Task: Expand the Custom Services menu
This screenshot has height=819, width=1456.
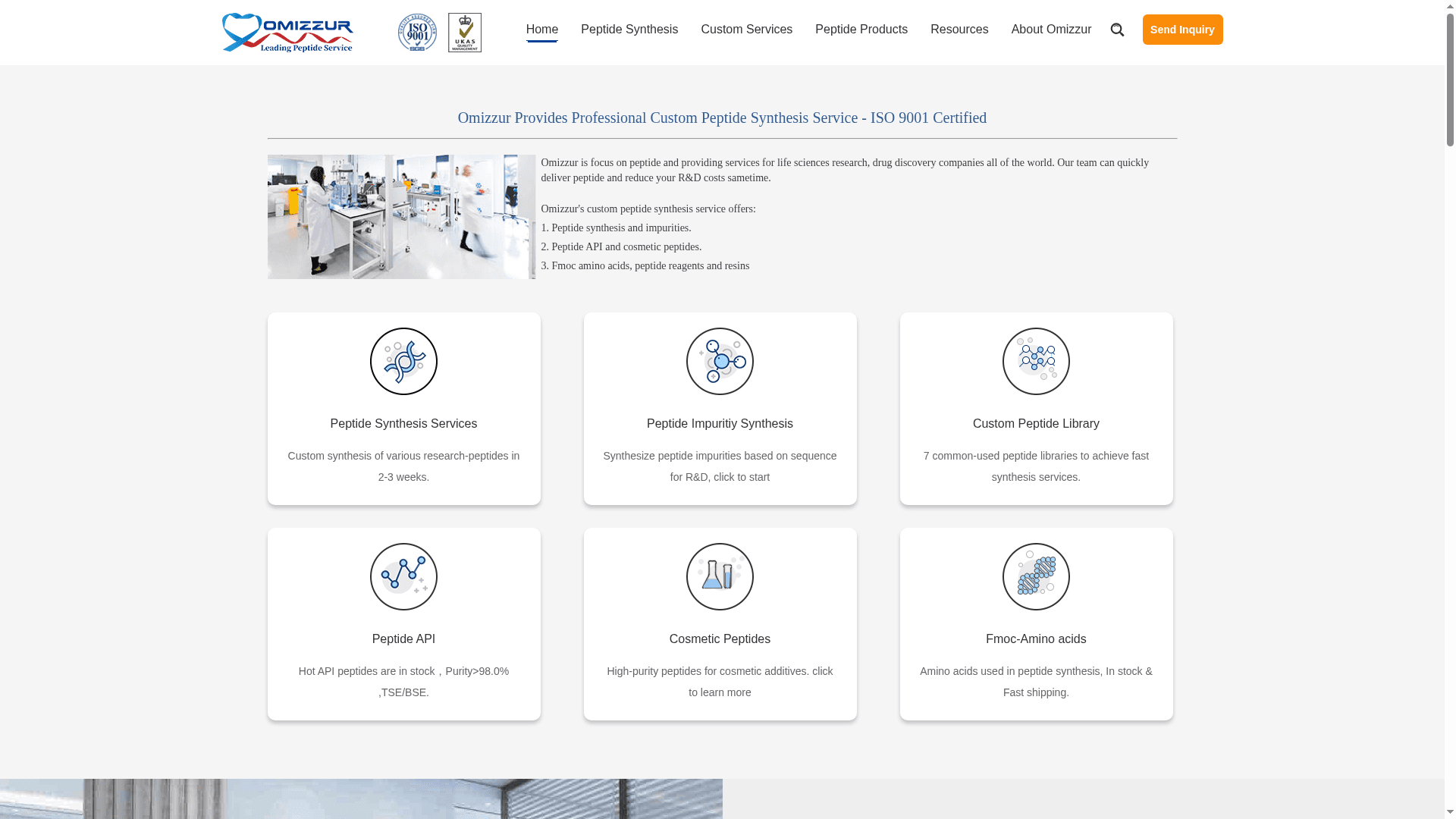Action: point(746,29)
